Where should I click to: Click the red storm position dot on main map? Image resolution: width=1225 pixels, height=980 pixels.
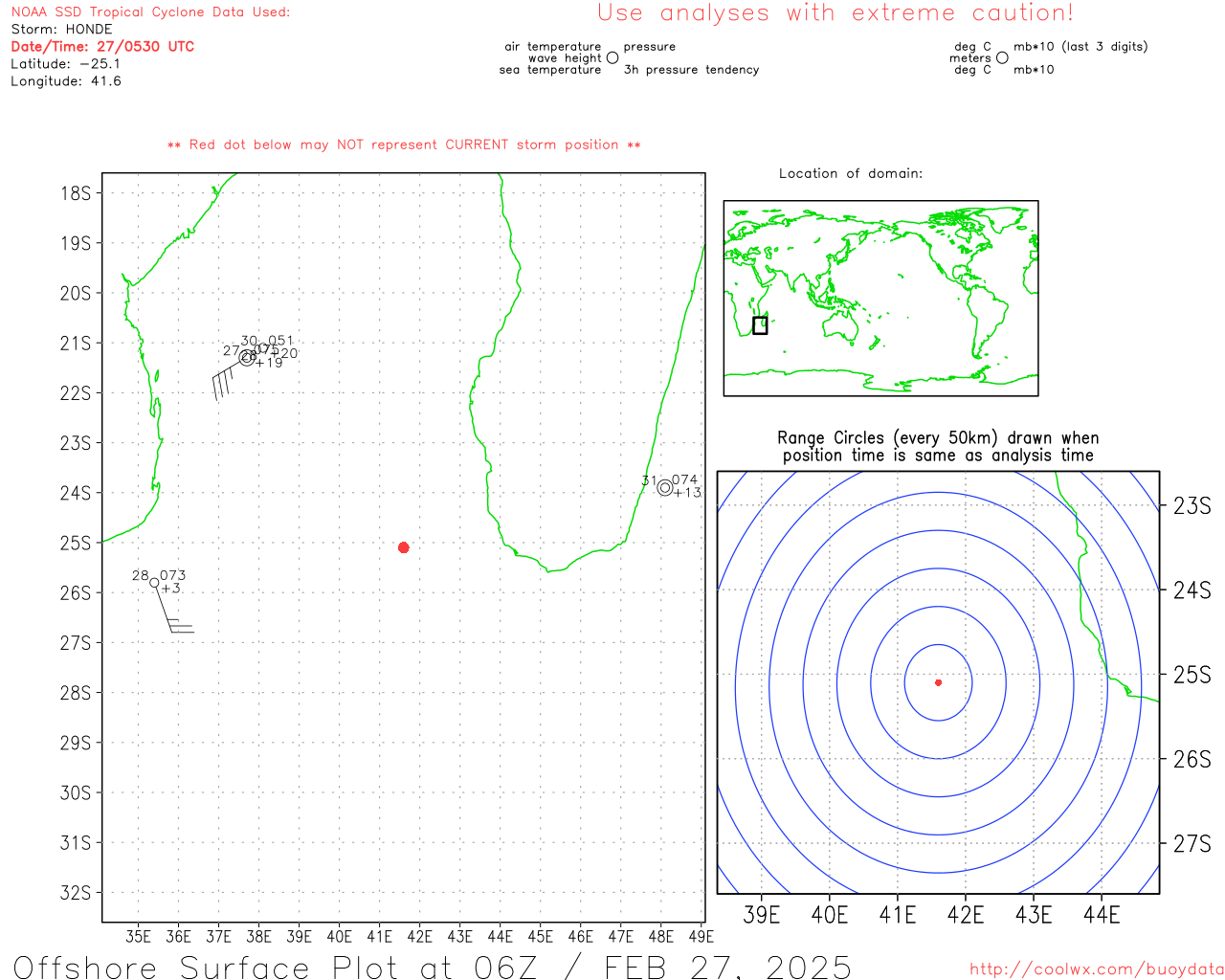click(x=403, y=547)
